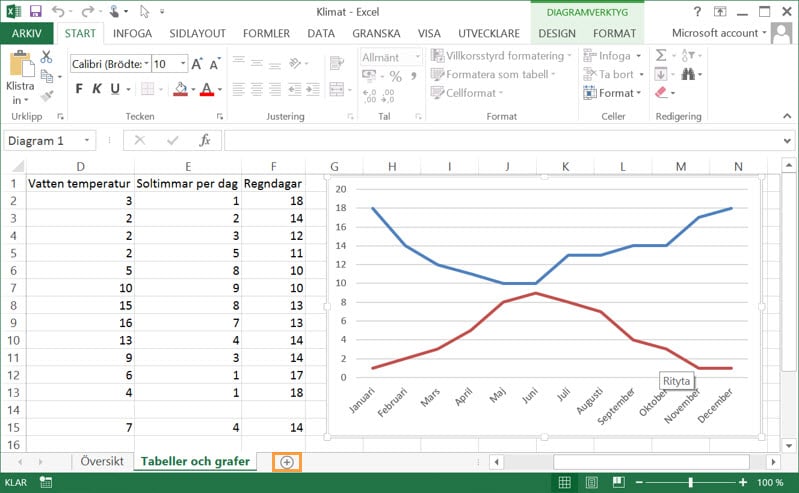Click the Format Painter brush icon

47,96
